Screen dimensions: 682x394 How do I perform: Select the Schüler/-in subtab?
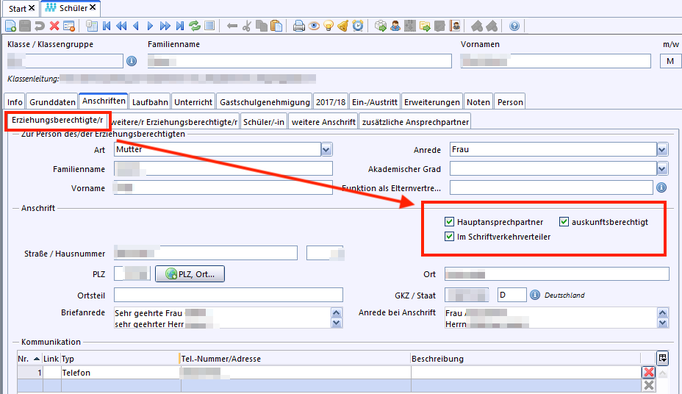264,122
